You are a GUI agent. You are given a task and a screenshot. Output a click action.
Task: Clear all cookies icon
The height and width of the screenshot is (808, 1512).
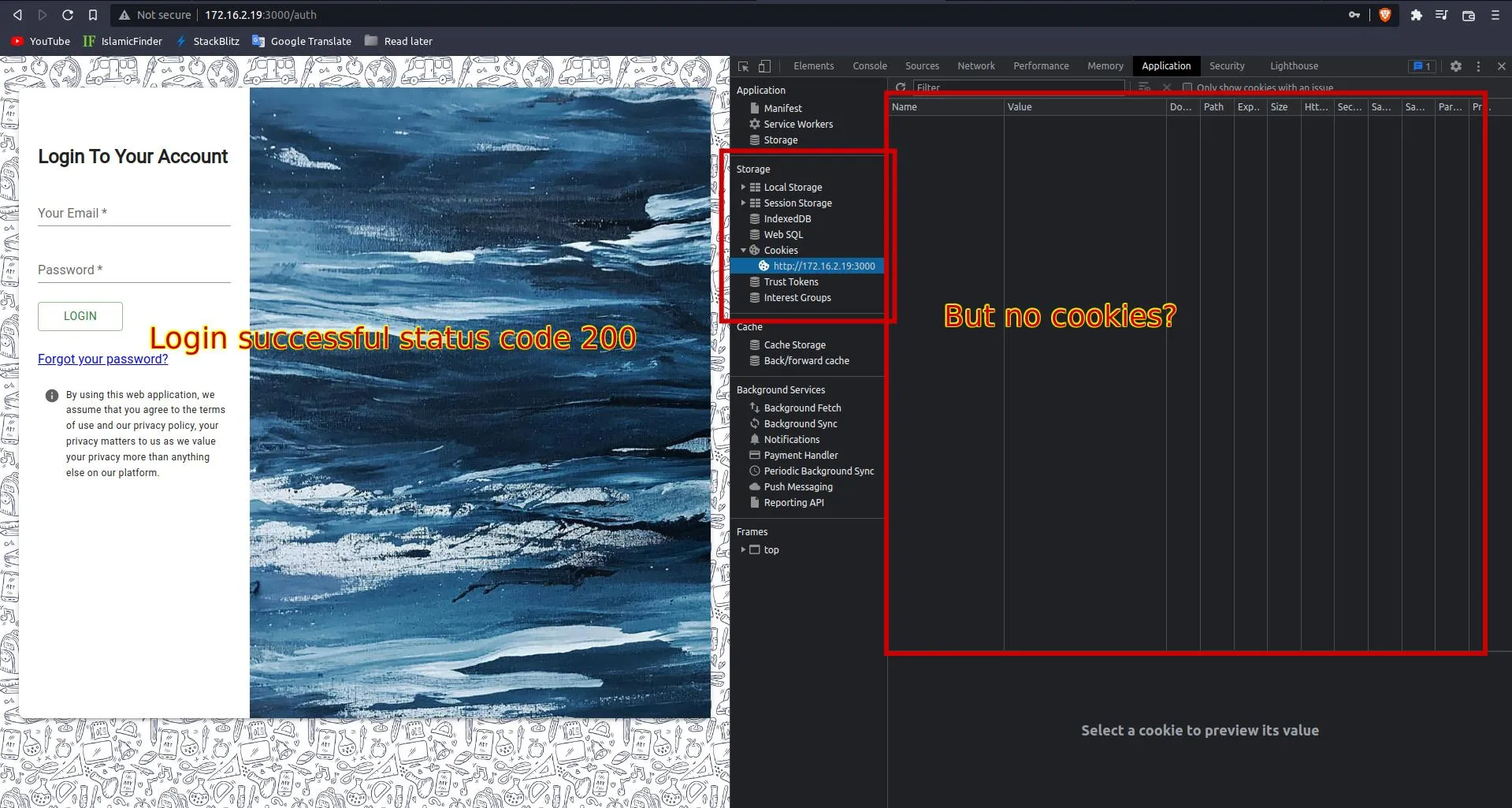[1145, 88]
